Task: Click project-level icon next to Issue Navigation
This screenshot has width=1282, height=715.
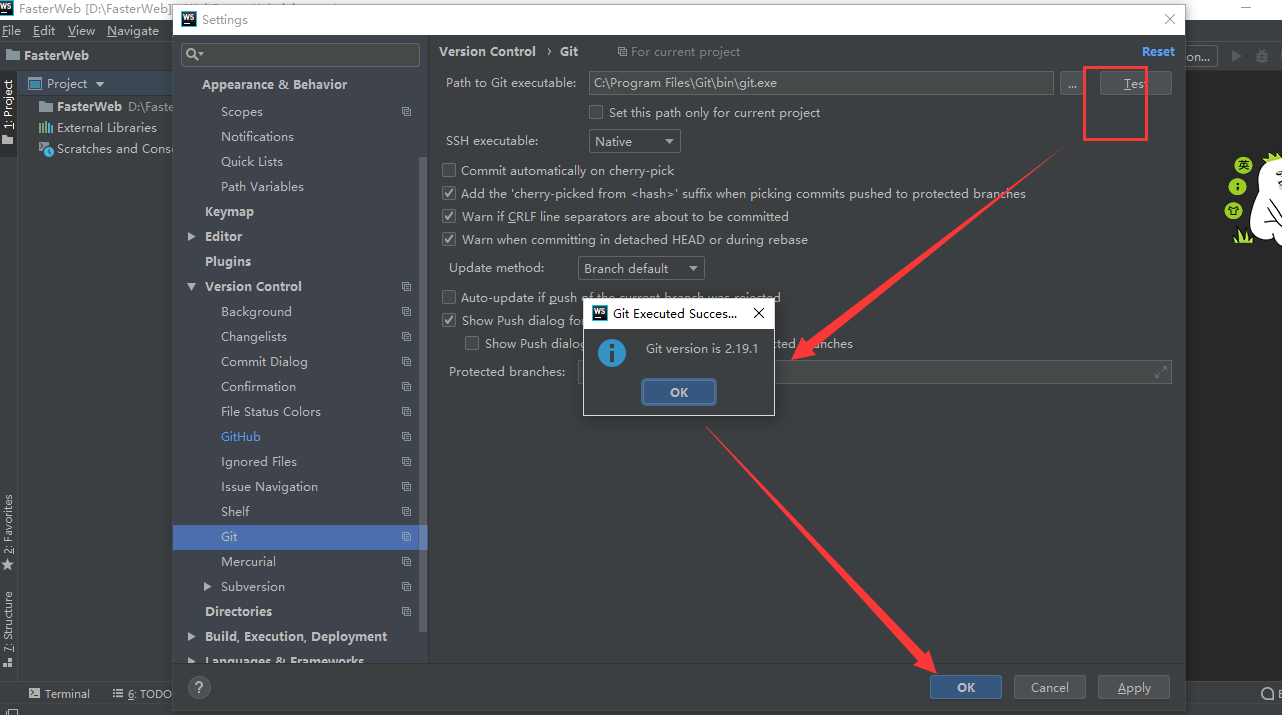Action: pos(407,487)
